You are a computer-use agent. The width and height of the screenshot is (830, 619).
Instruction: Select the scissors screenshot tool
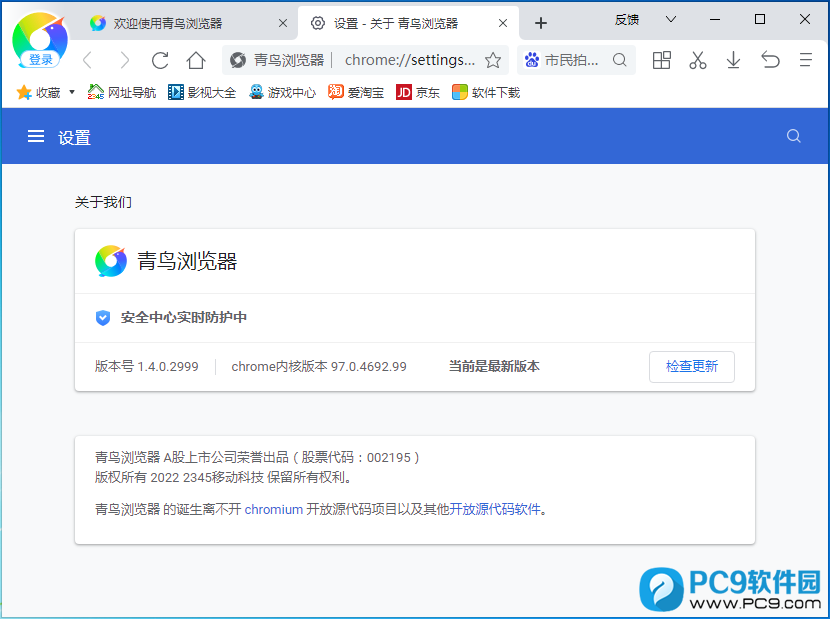pyautogui.click(x=697, y=60)
